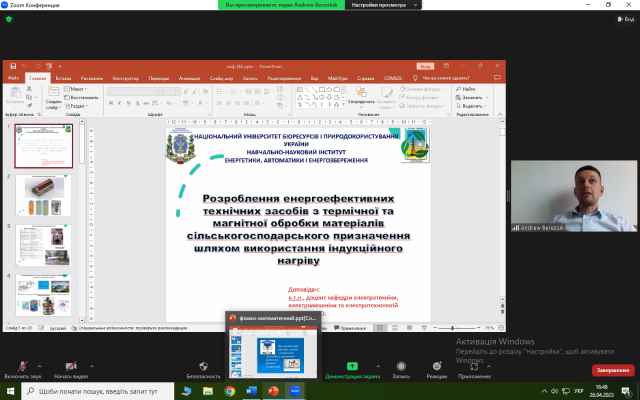Start recording with Запись button
Screen dimensions: 640x400
pyautogui.click(x=401, y=369)
